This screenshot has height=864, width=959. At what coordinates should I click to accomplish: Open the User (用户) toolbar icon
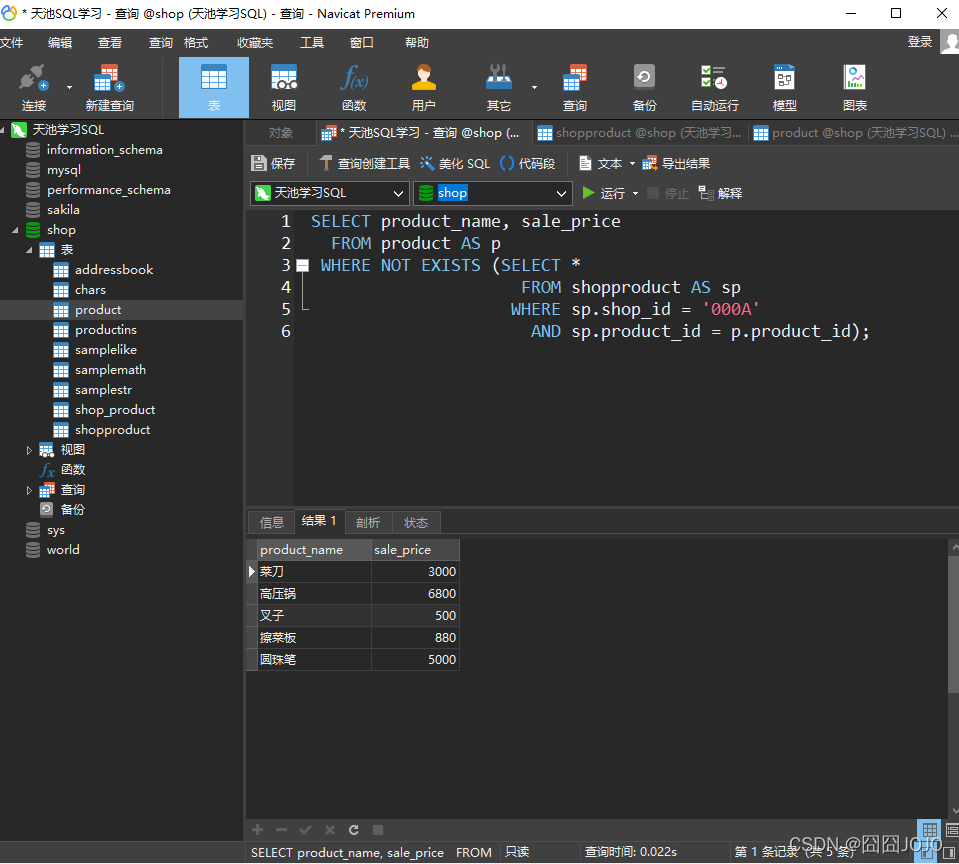(423, 87)
